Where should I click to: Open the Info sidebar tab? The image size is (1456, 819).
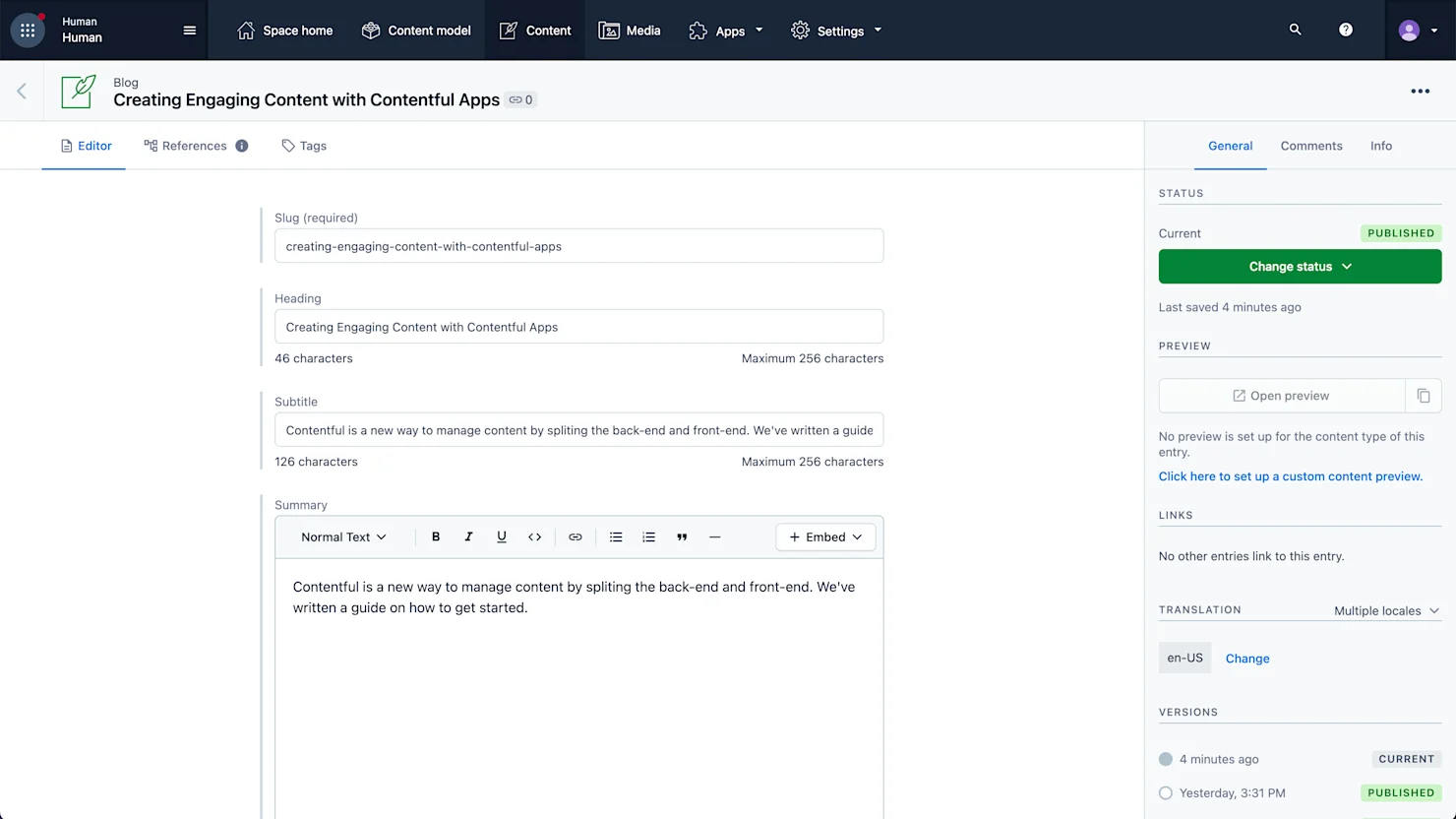tap(1381, 146)
